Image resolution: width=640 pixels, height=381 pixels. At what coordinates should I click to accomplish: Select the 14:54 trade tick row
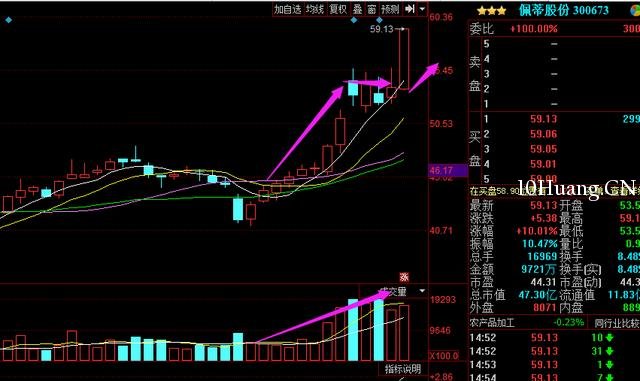[x=554, y=377]
